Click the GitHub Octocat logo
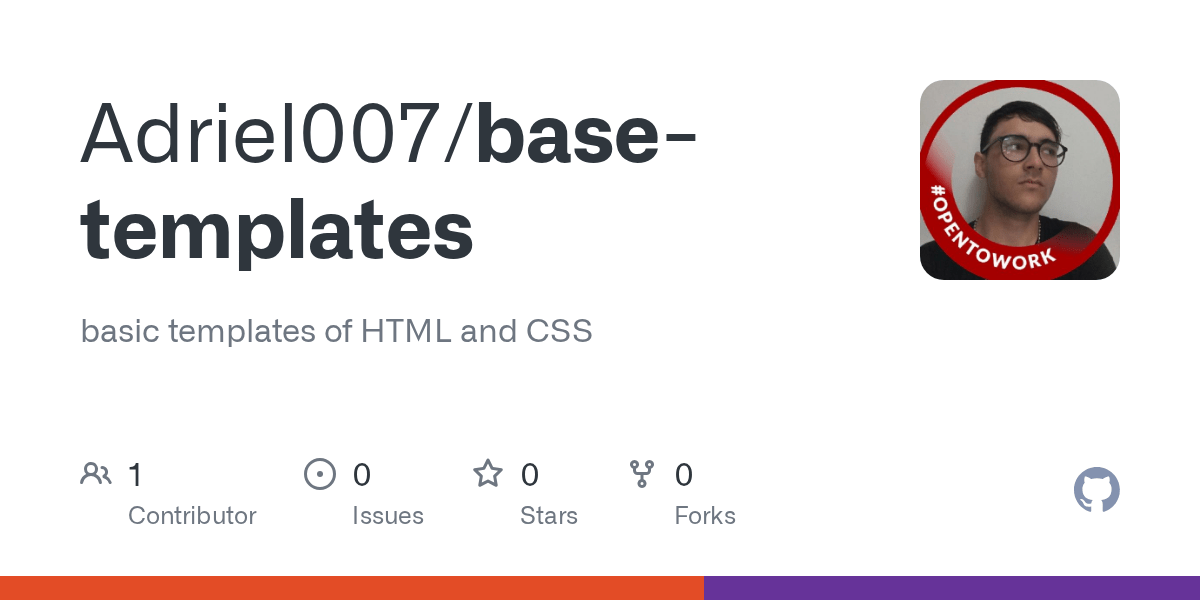This screenshot has height=600, width=1200. [1097, 491]
